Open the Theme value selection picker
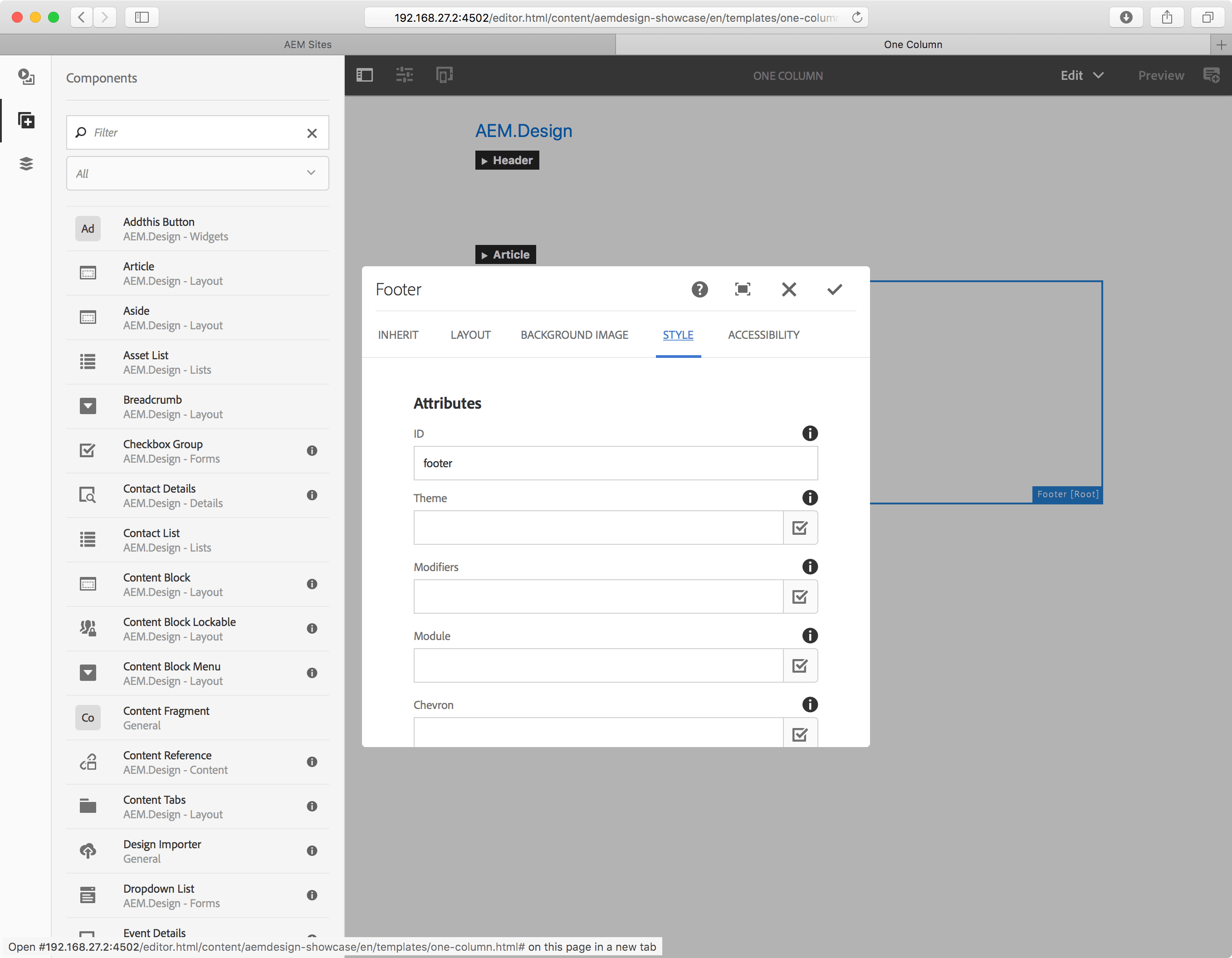 point(800,528)
